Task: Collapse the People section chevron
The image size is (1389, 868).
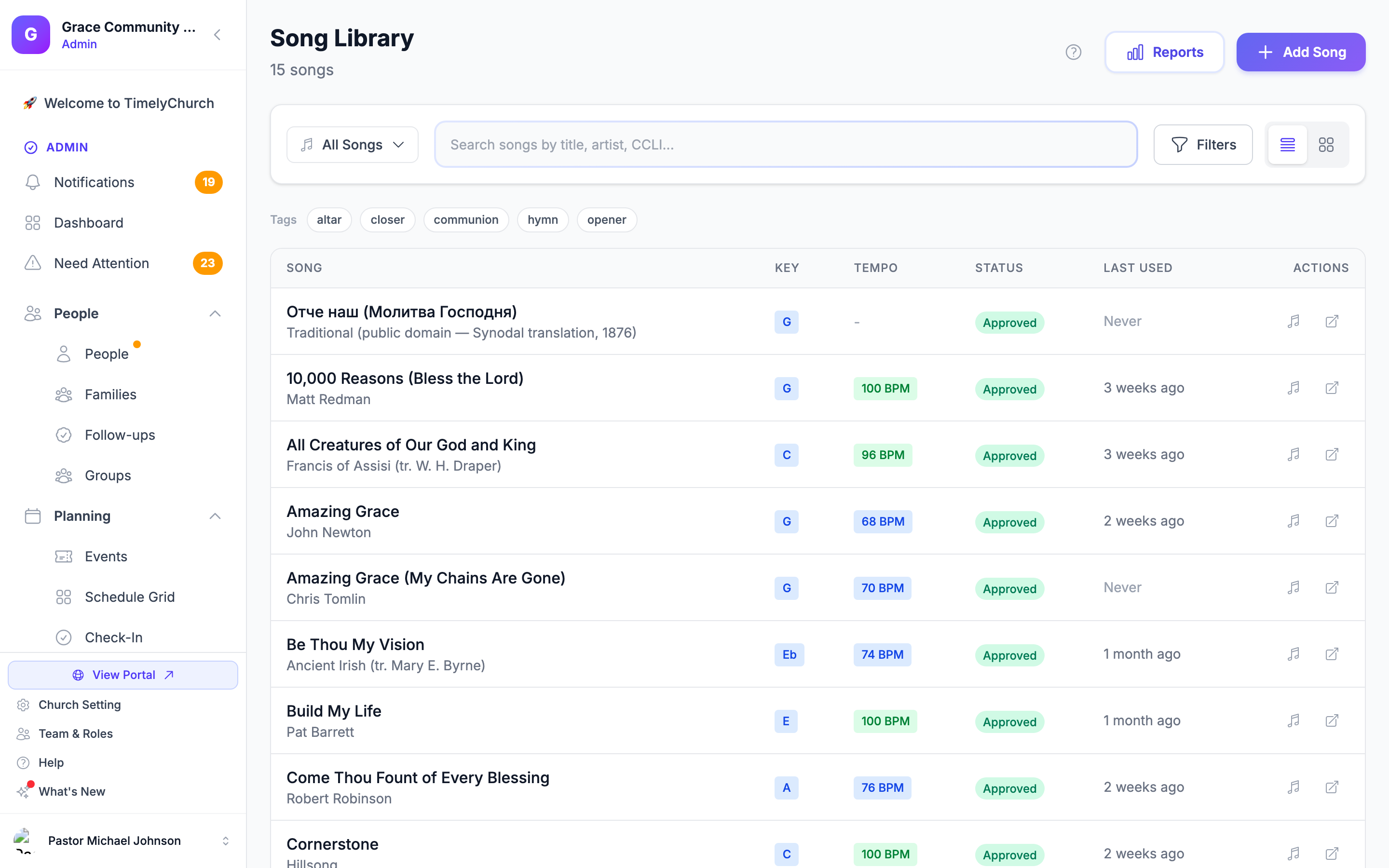Action: point(215,313)
